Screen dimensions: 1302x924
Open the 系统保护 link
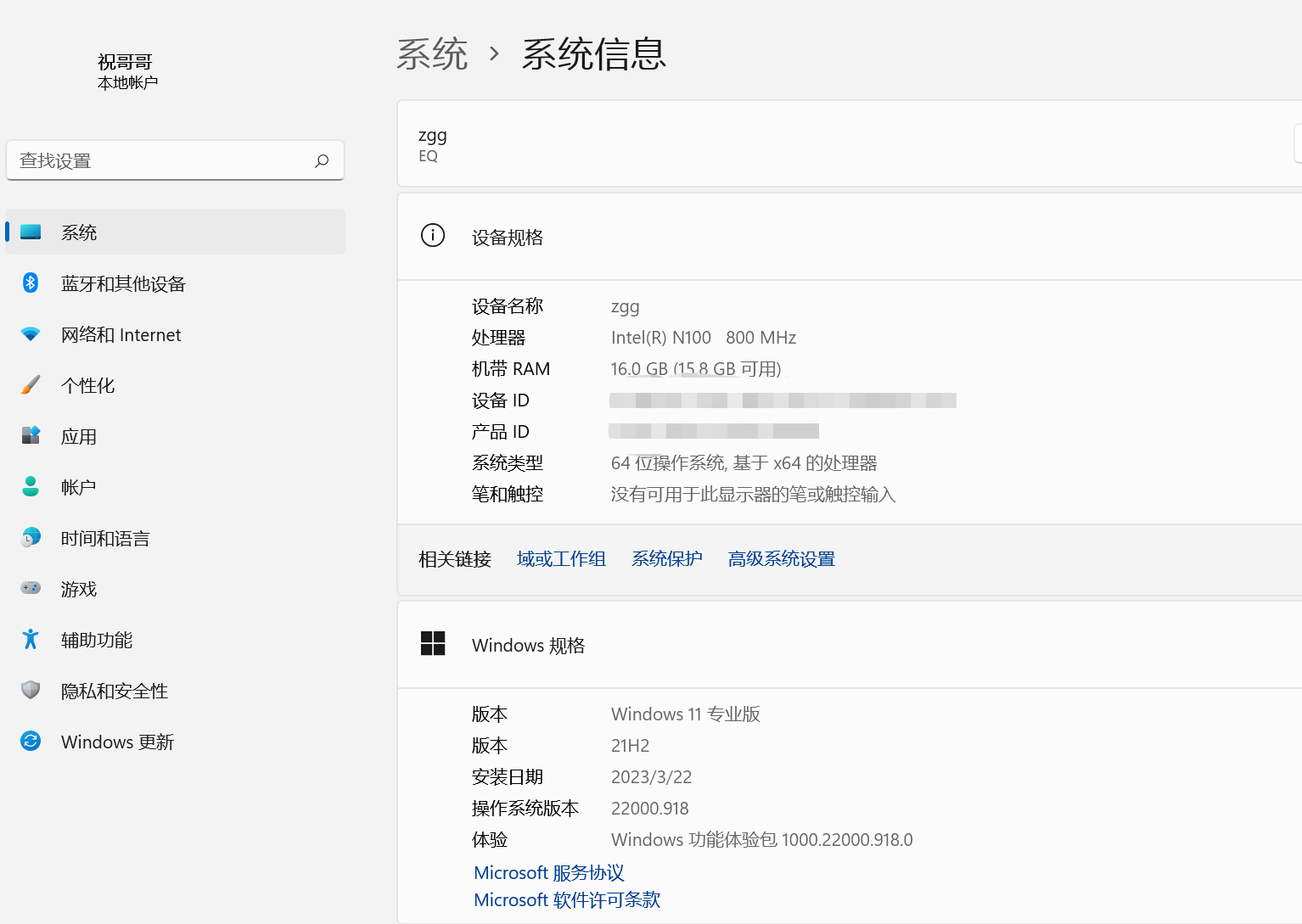667,559
